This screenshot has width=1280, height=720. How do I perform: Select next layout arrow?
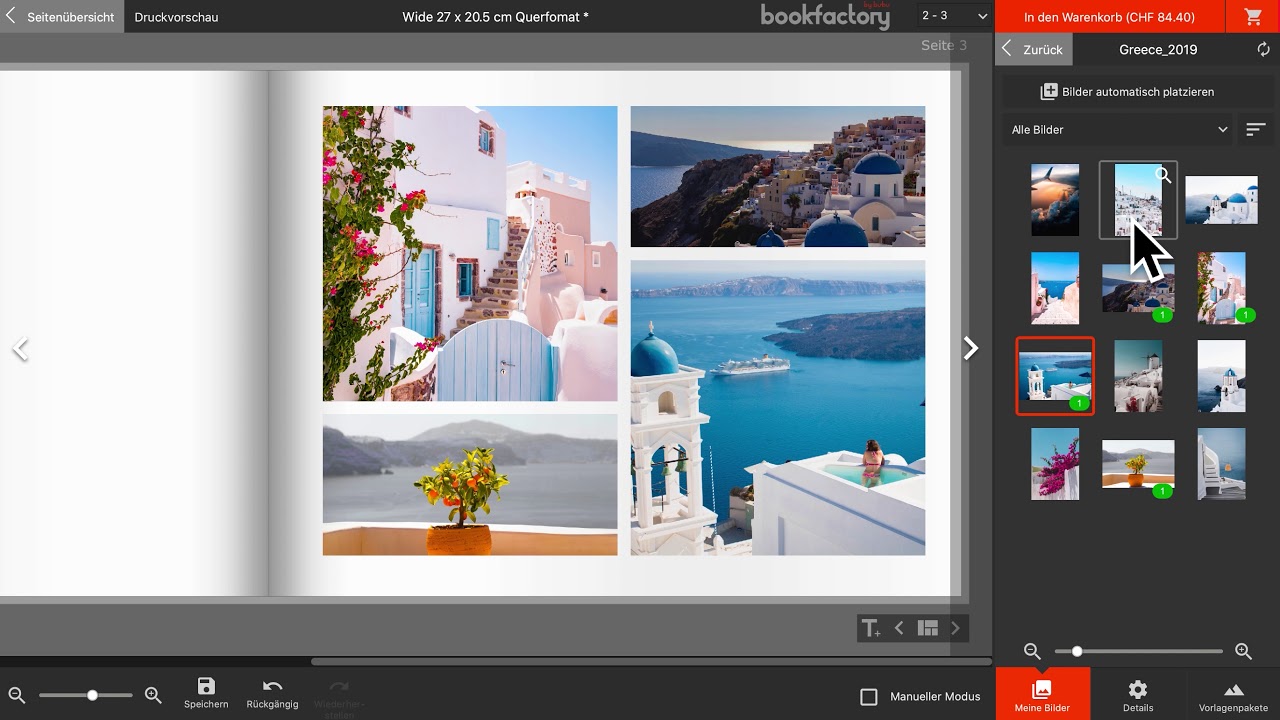pos(955,628)
